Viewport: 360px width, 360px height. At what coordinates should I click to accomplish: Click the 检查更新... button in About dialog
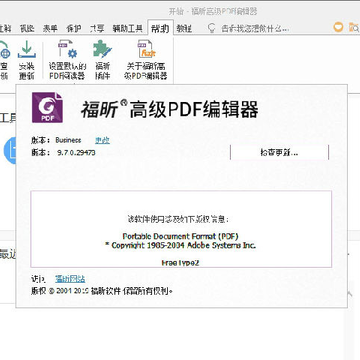[x=279, y=153]
